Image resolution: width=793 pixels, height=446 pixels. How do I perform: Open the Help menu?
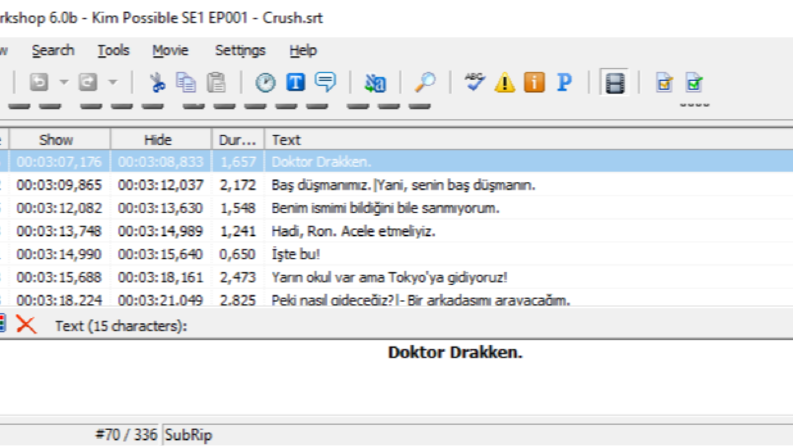tap(303, 51)
